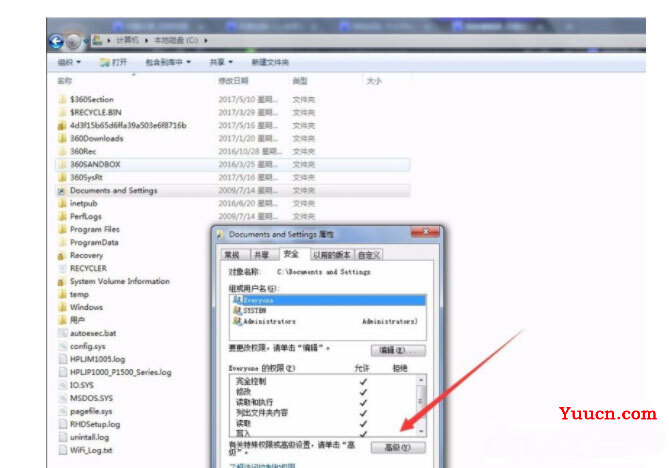The width and height of the screenshot is (669, 468).
Task: Select the 用户 folder icon
Action: click(63, 320)
